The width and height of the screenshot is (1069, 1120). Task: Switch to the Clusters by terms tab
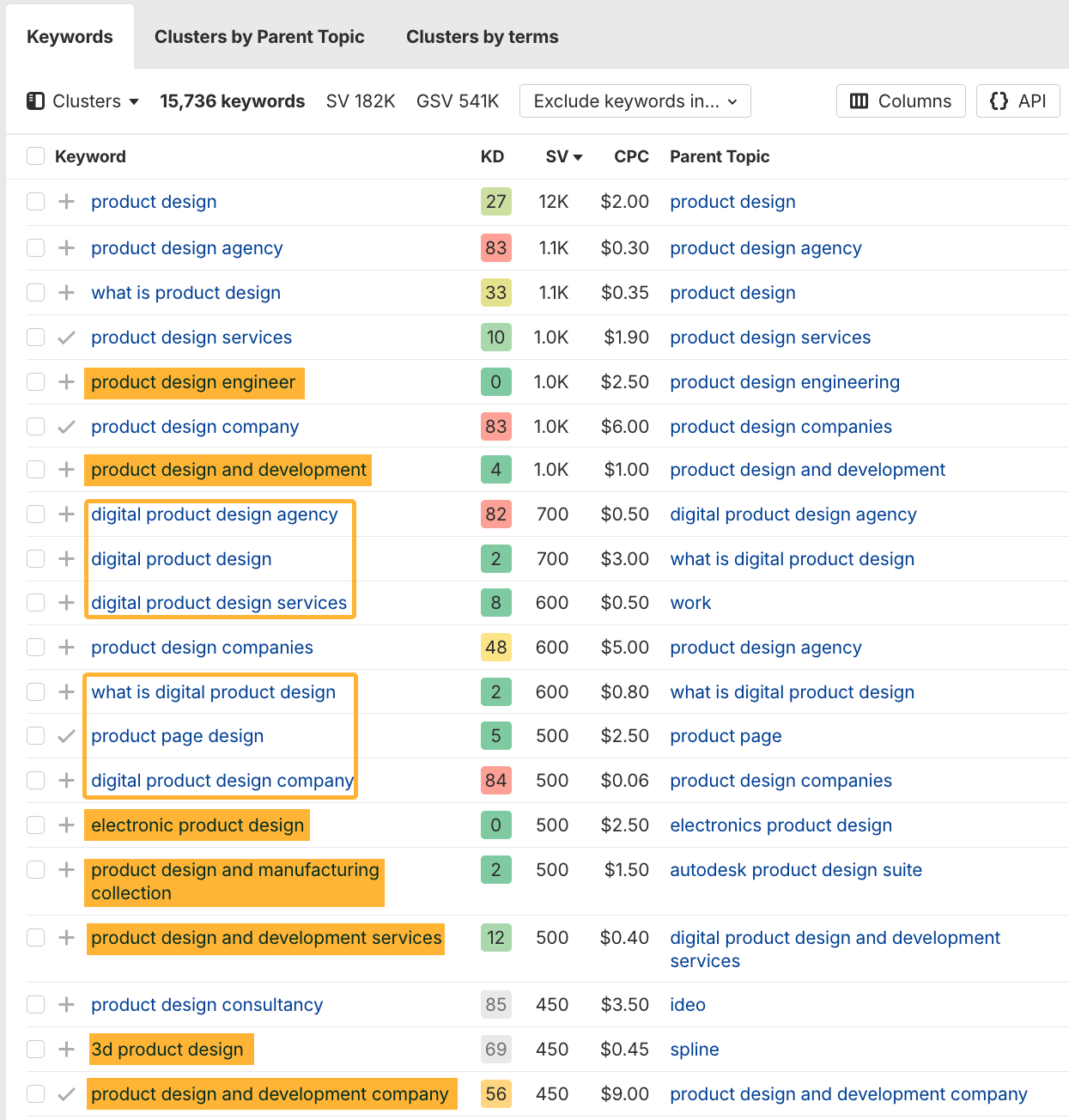[481, 36]
